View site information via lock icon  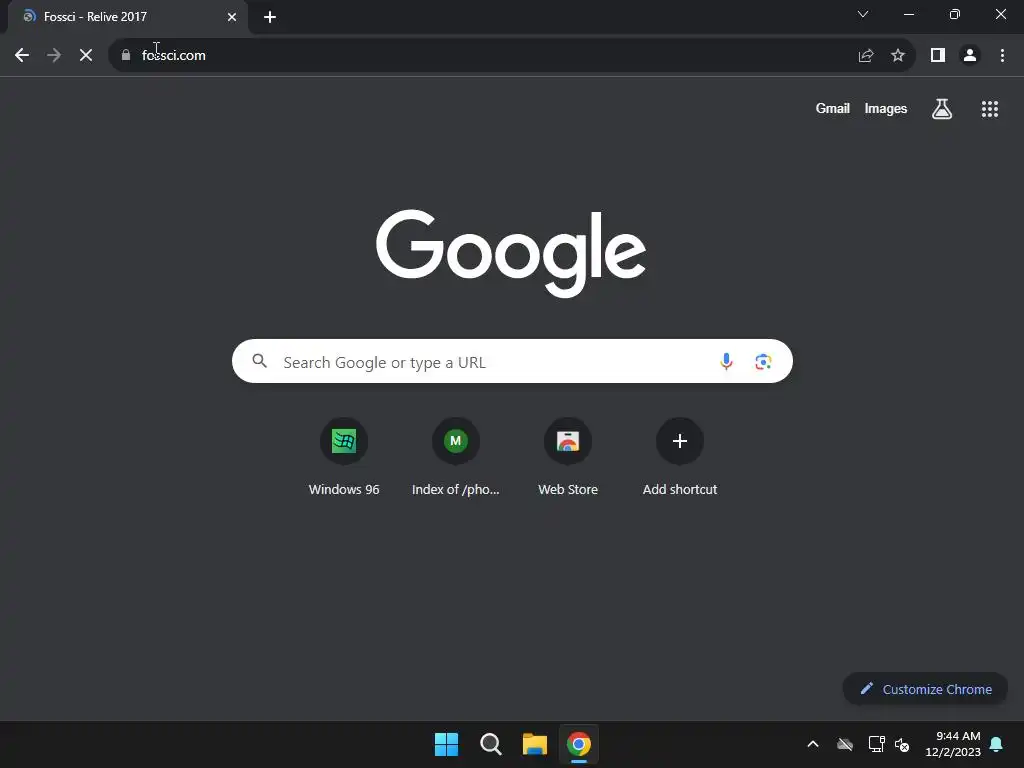[126, 56]
